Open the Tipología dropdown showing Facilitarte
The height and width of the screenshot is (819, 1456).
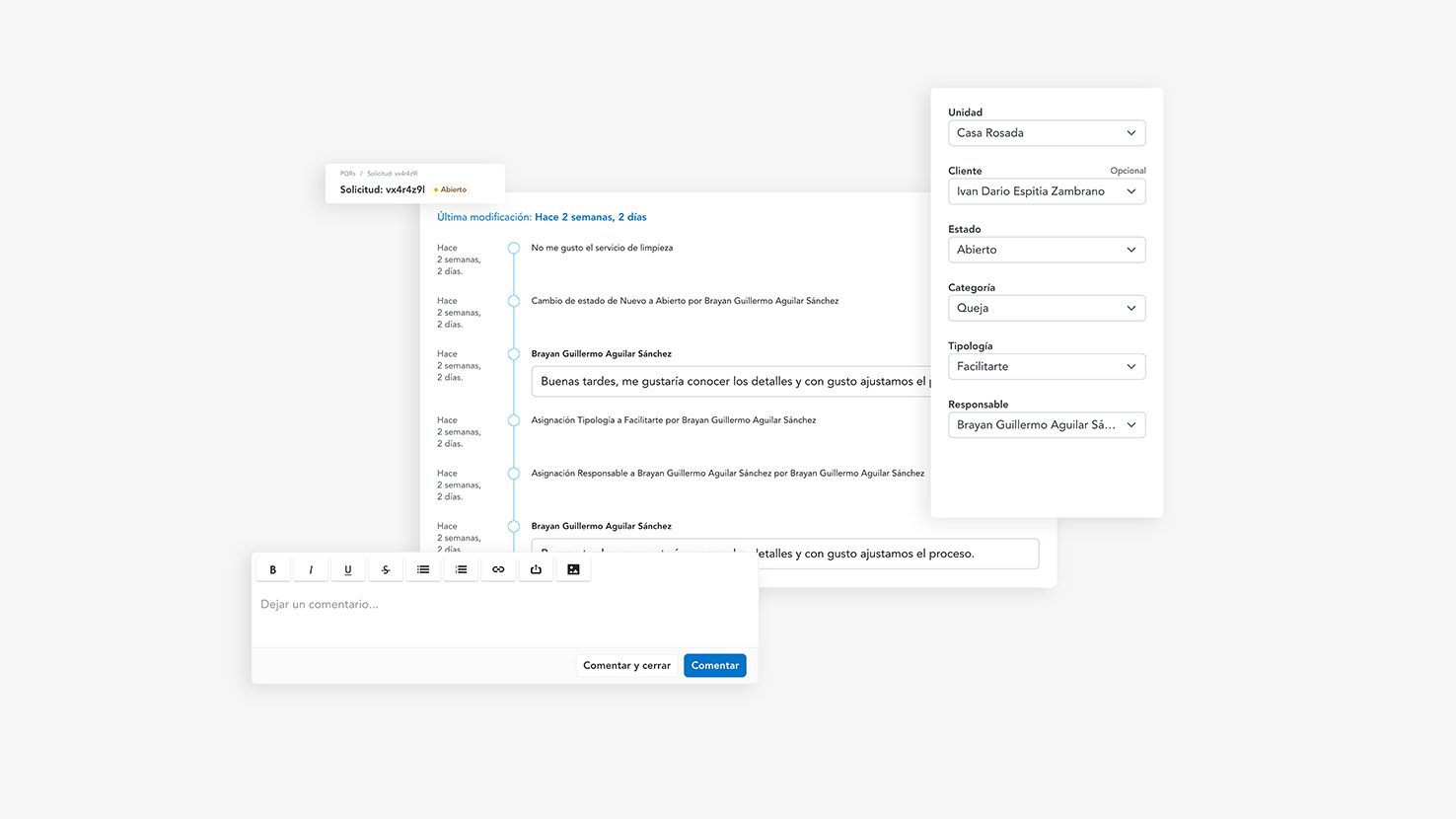point(1046,366)
